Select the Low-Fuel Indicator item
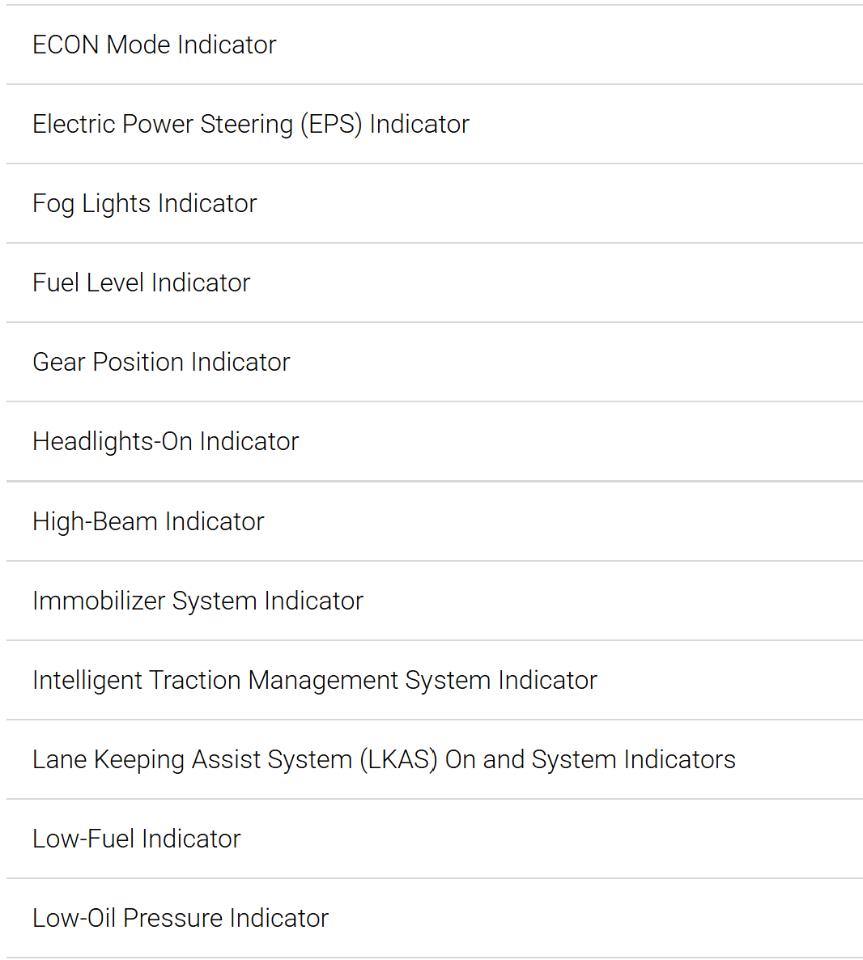Viewport: 863px width, 960px height. coord(435,839)
